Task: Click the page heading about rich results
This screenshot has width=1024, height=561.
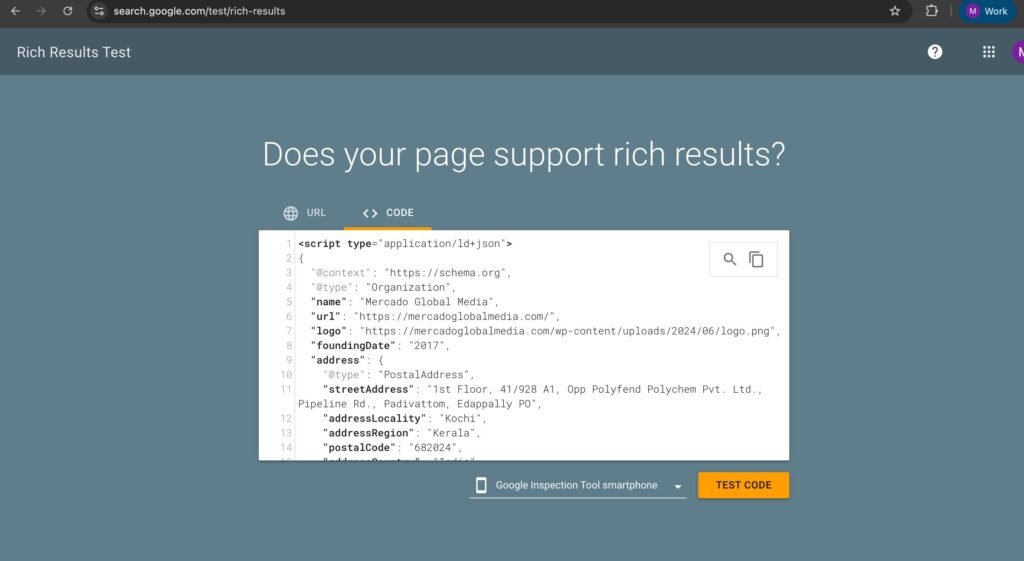Action: click(524, 155)
